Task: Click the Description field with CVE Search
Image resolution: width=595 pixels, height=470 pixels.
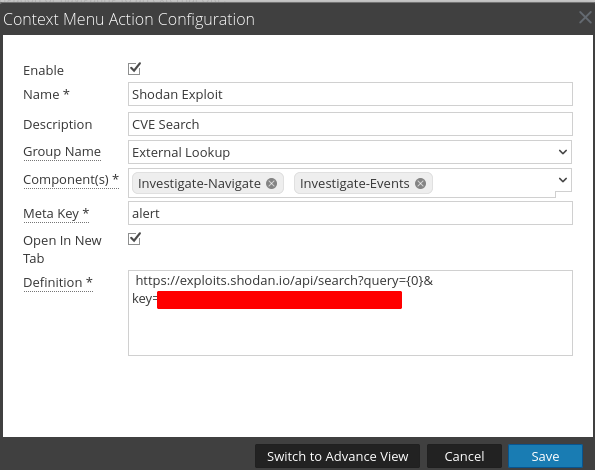Action: [x=350, y=124]
